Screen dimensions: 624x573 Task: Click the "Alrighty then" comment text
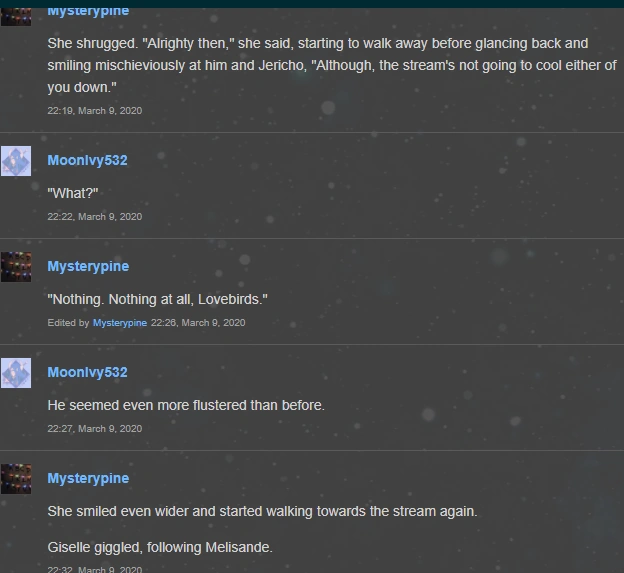tap(332, 65)
